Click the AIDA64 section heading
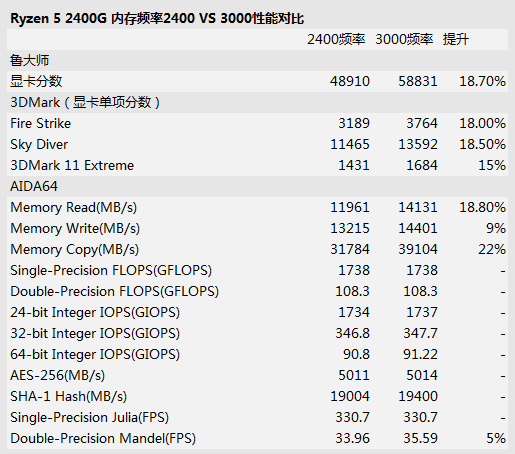 pyautogui.click(x=34, y=186)
